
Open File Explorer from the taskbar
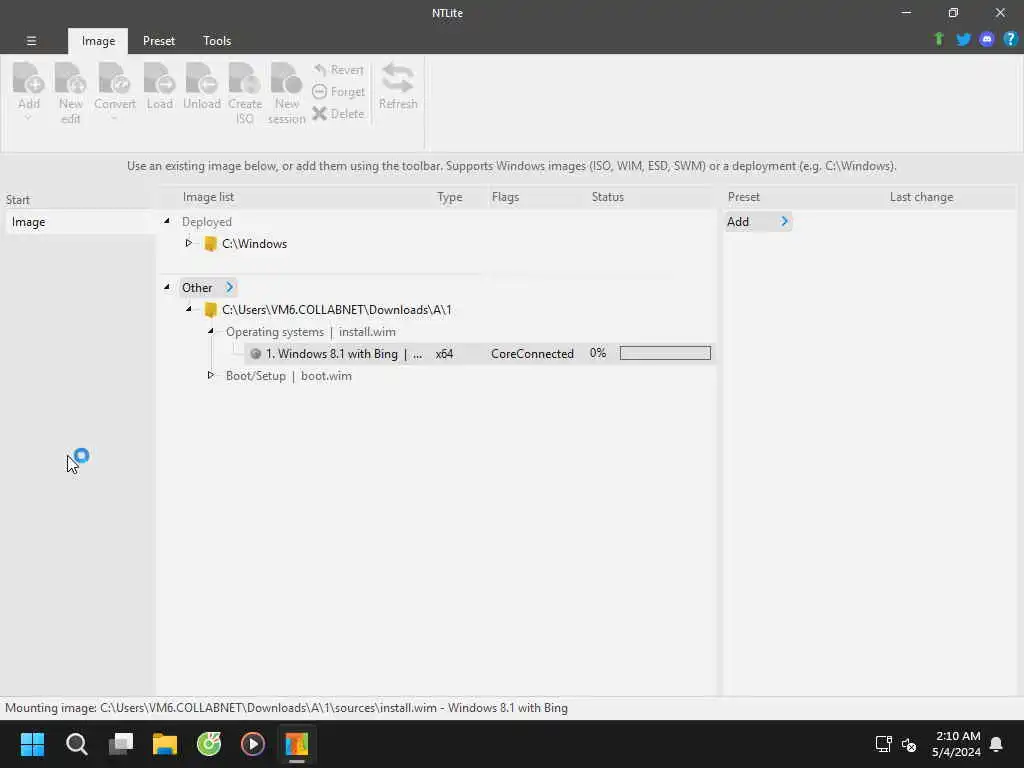click(x=165, y=744)
